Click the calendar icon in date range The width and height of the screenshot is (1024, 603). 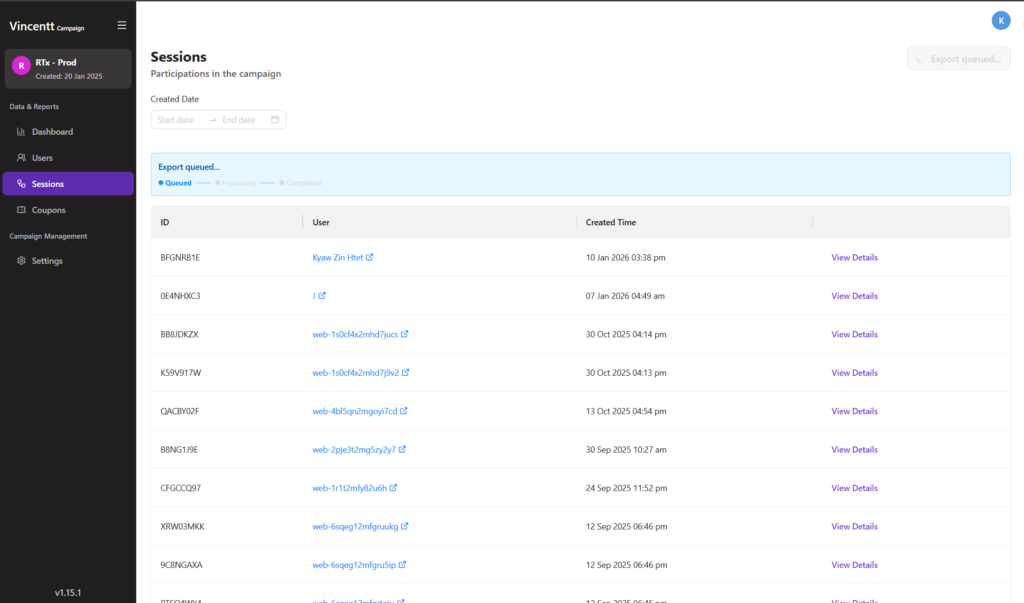275,120
